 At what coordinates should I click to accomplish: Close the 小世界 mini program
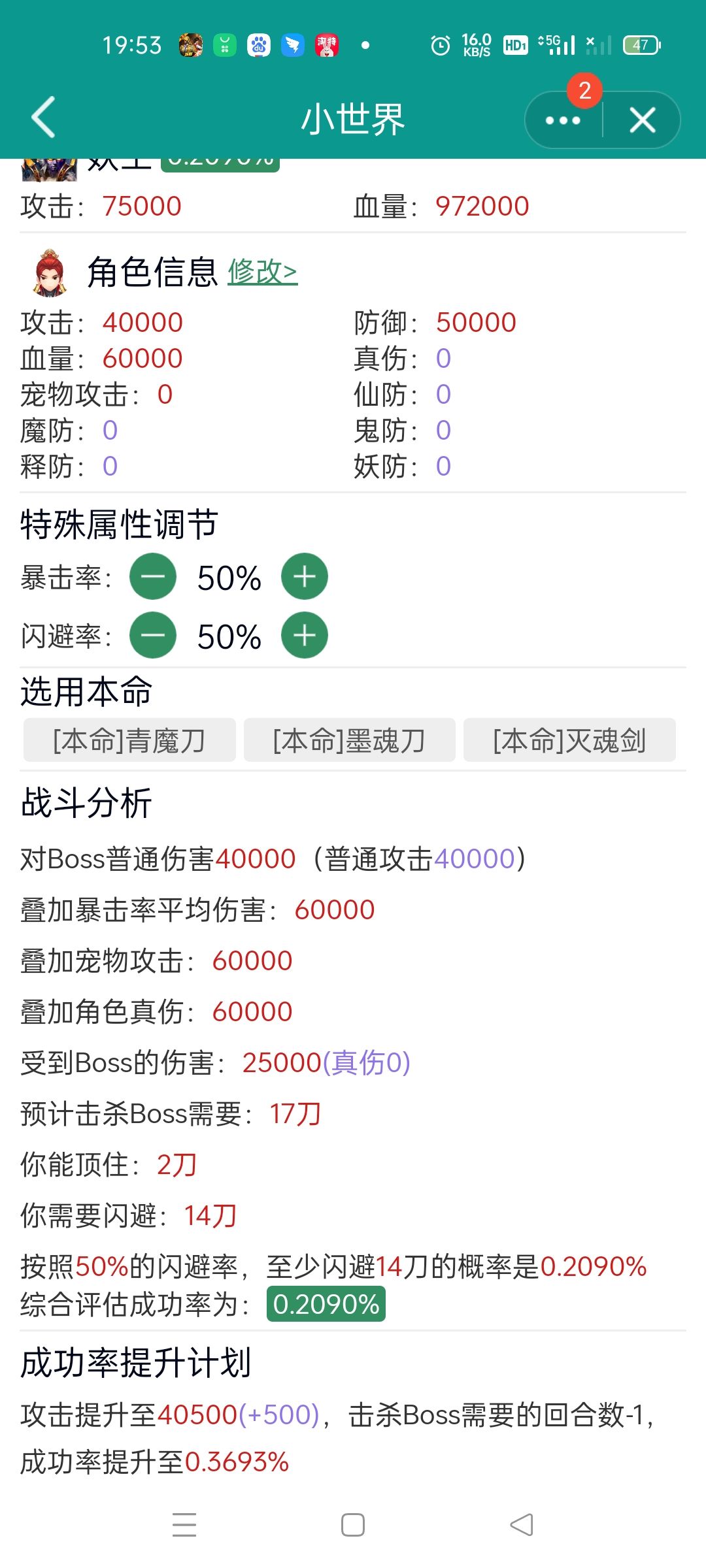[642, 120]
